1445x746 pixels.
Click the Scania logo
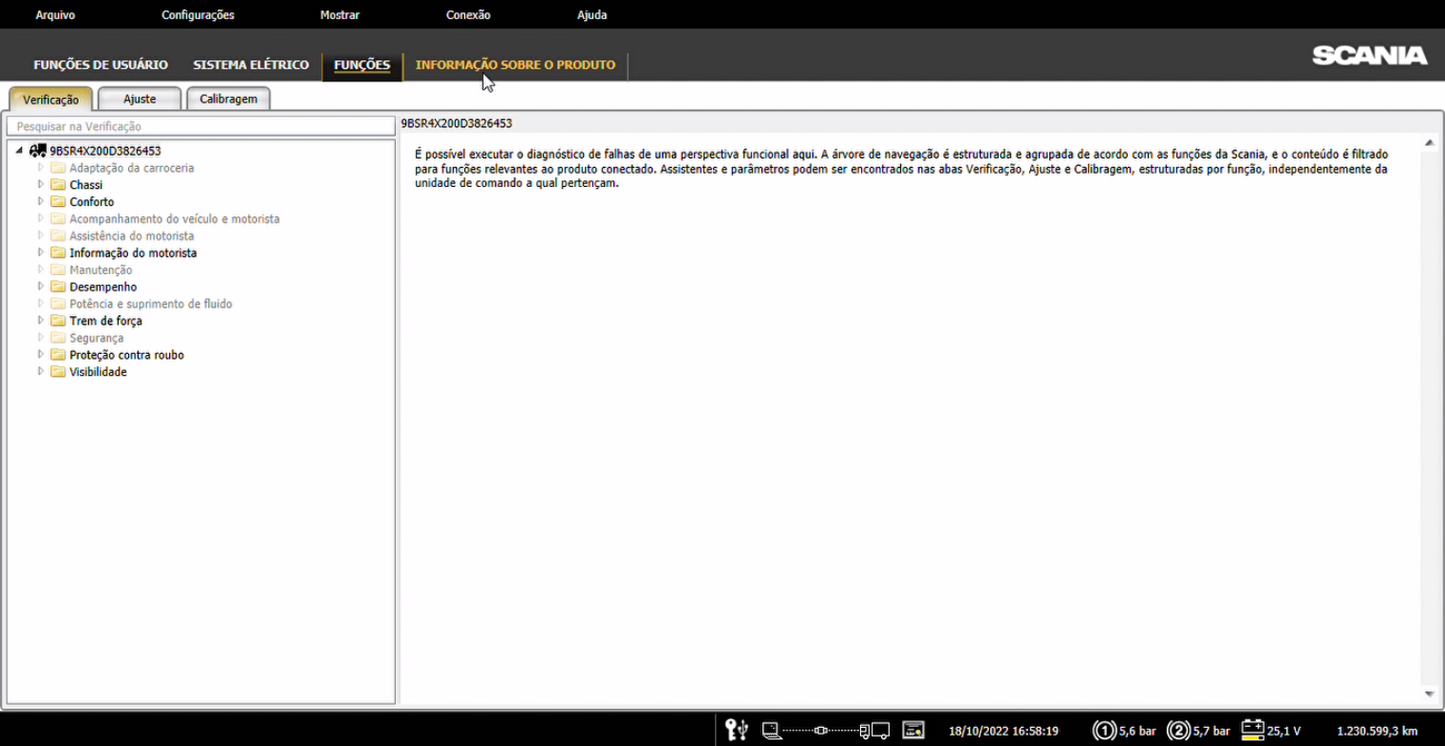click(1369, 56)
